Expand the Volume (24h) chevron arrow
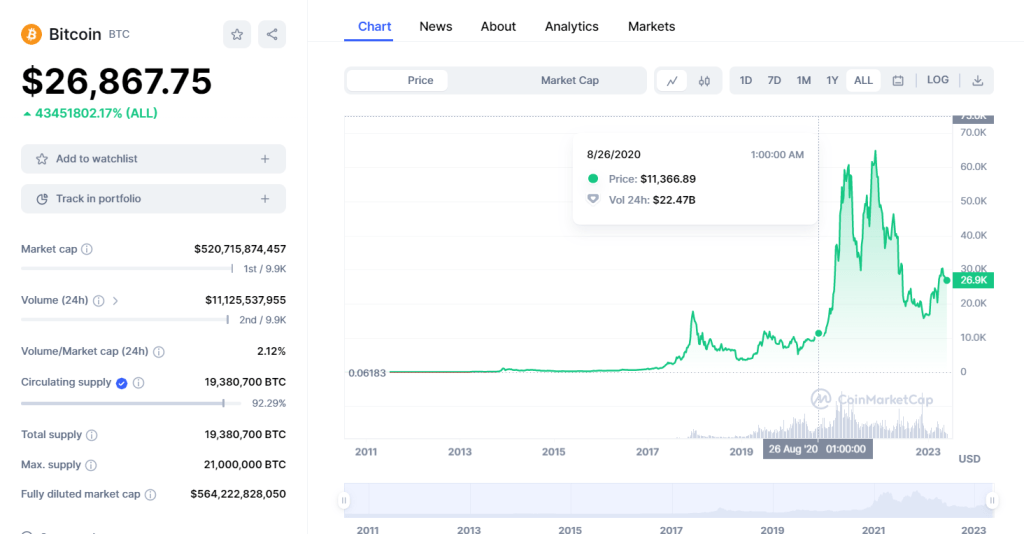Image resolution: width=1024 pixels, height=534 pixels. (115, 301)
